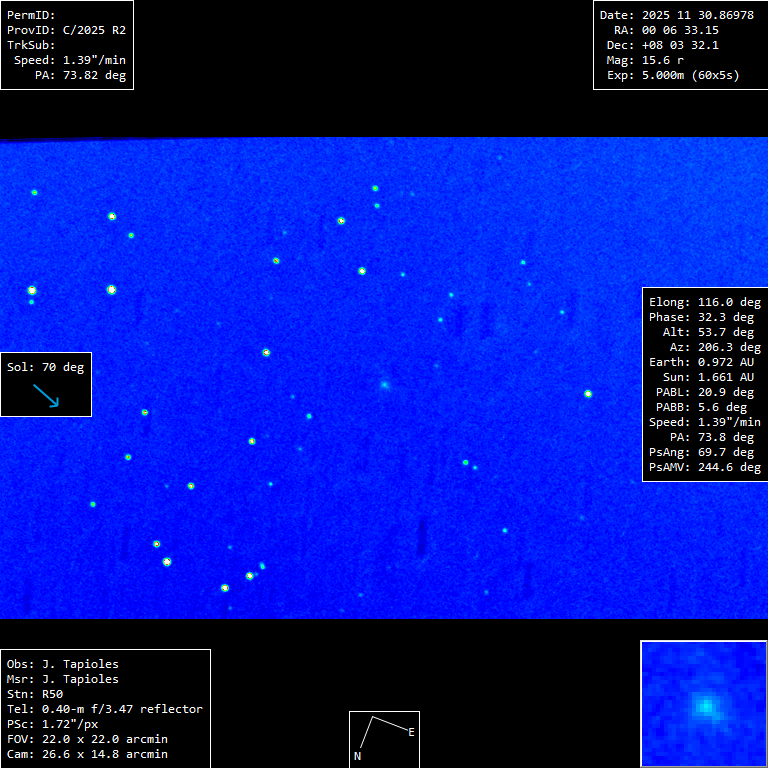Screen dimensions: 768x768
Task: Click the comet inset thumbnail
Action: point(703,703)
